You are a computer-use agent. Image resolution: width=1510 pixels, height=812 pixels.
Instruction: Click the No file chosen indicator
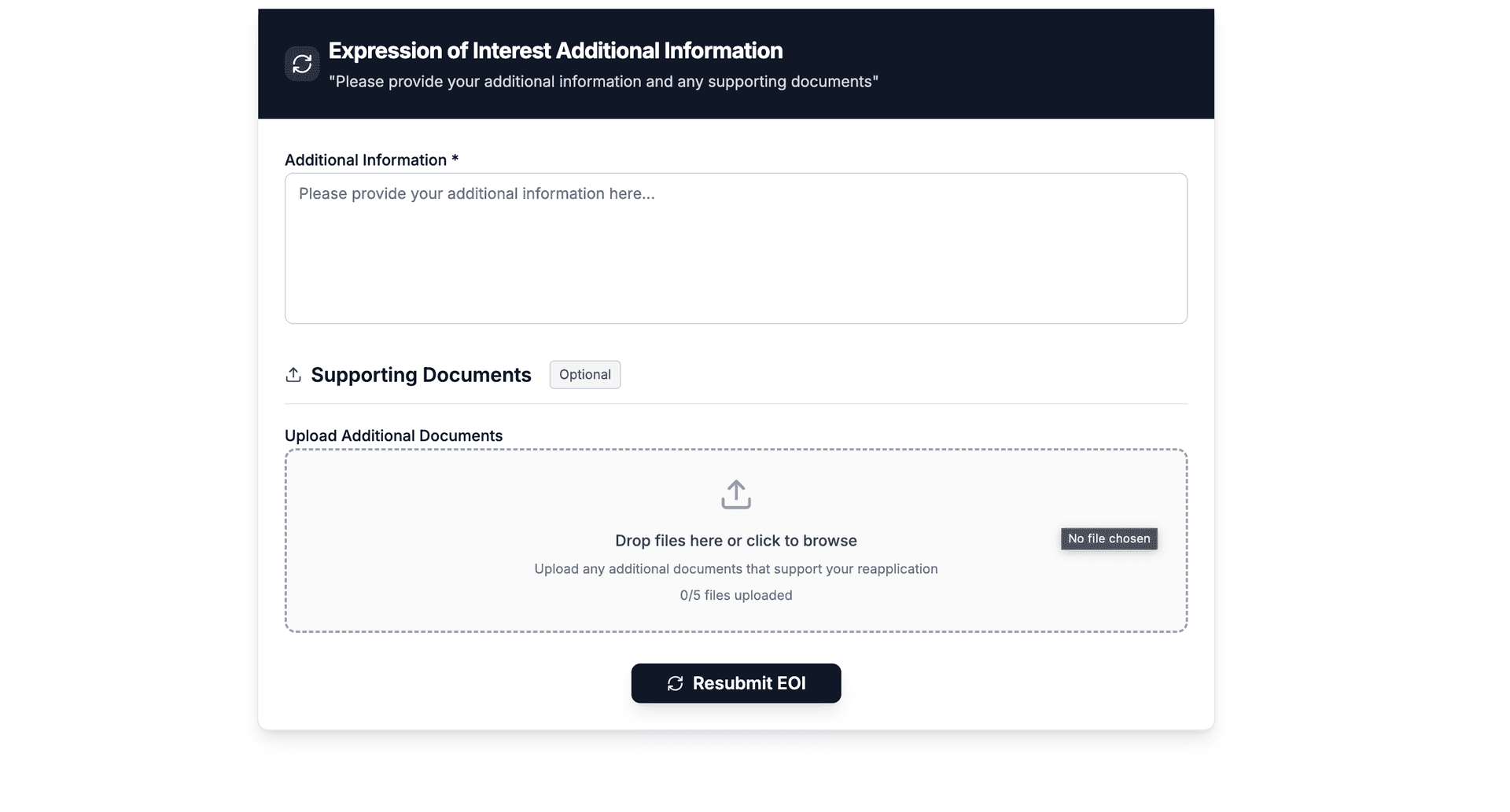(1108, 538)
